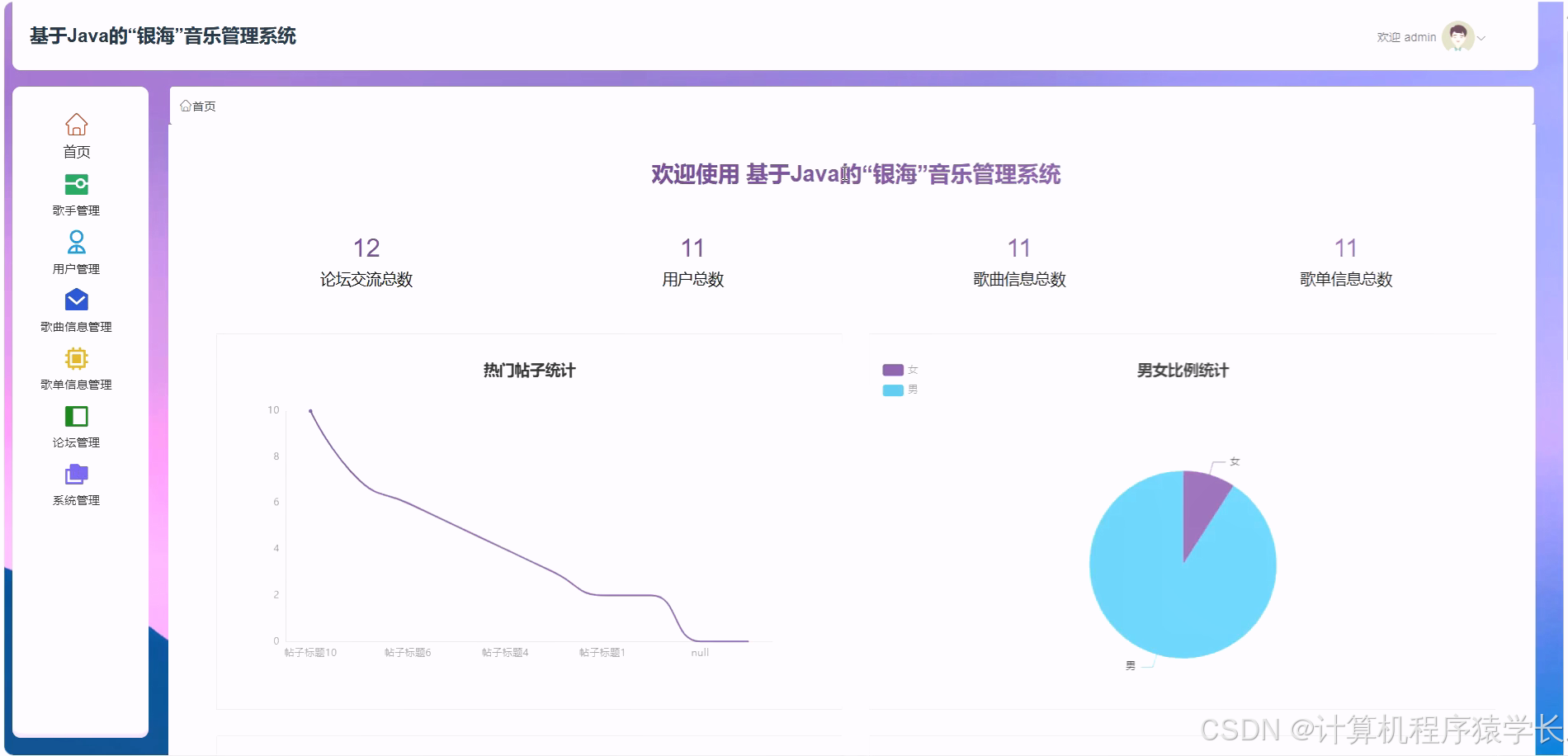Click the 歌手管理 singer management icon
Viewport: 1568px width, 756px height.
(76, 184)
